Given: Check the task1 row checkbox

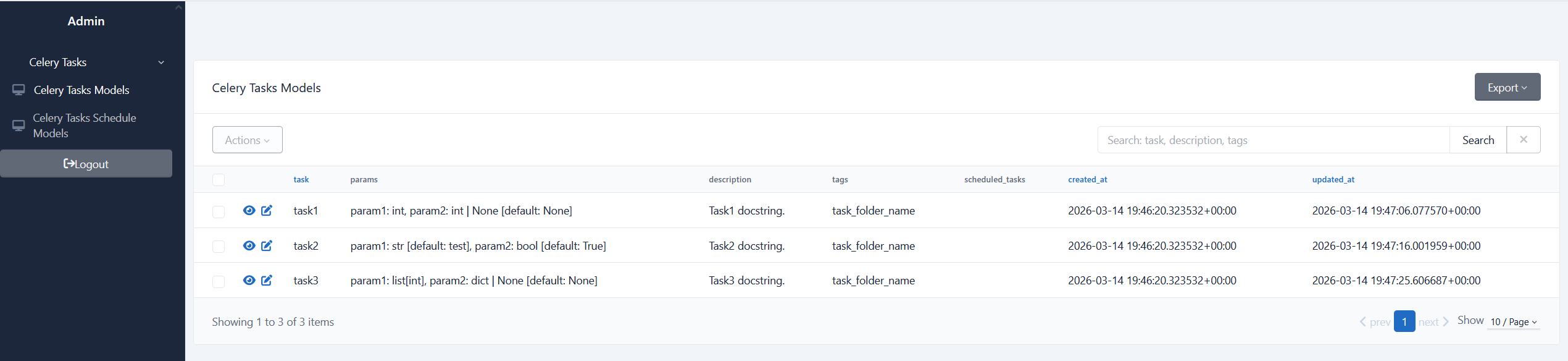Looking at the screenshot, I should 219,211.
